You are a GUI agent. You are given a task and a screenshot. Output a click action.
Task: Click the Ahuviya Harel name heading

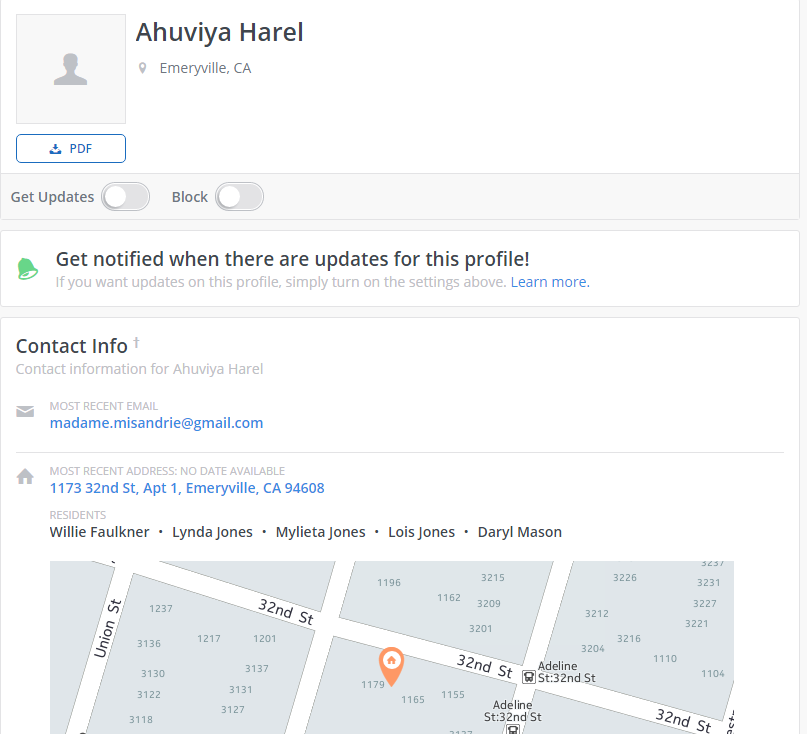click(x=220, y=32)
